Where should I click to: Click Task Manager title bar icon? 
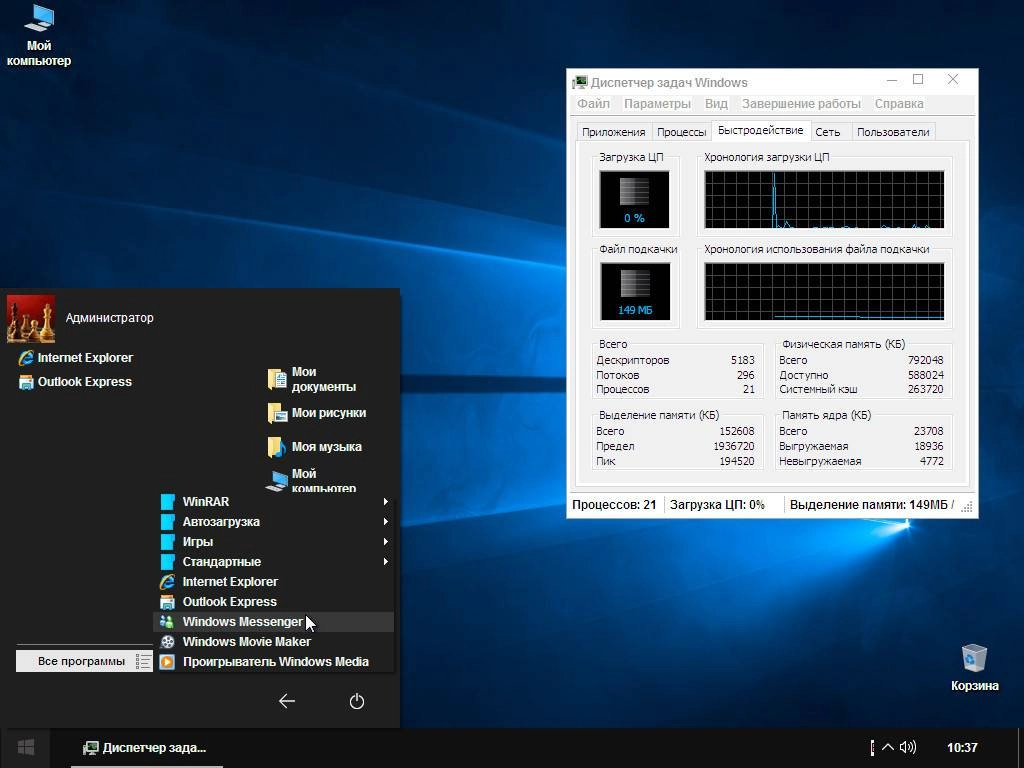point(579,82)
